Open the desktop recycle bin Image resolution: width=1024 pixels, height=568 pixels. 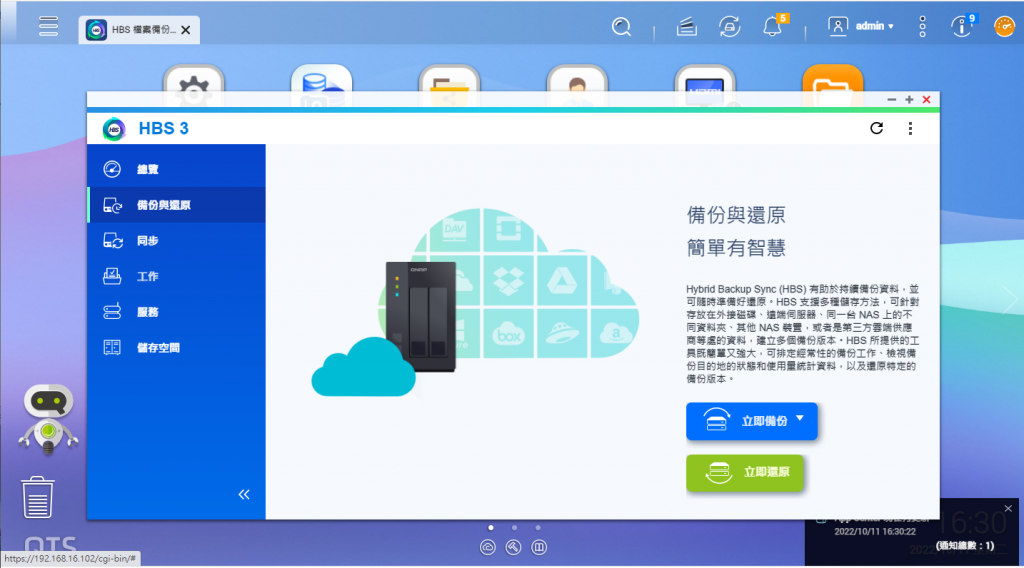pyautogui.click(x=37, y=497)
